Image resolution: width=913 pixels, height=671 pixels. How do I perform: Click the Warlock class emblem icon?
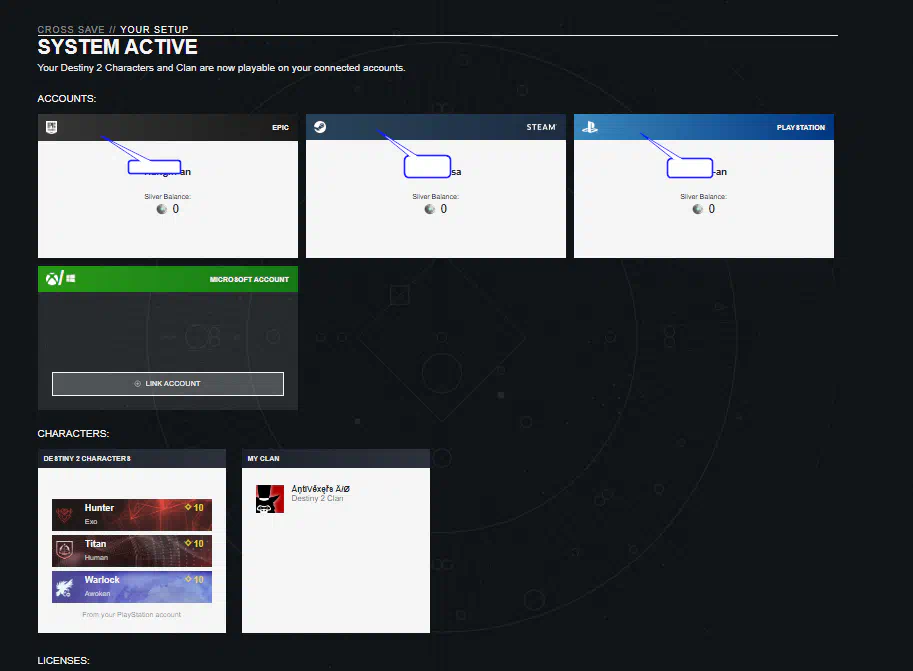(66, 587)
